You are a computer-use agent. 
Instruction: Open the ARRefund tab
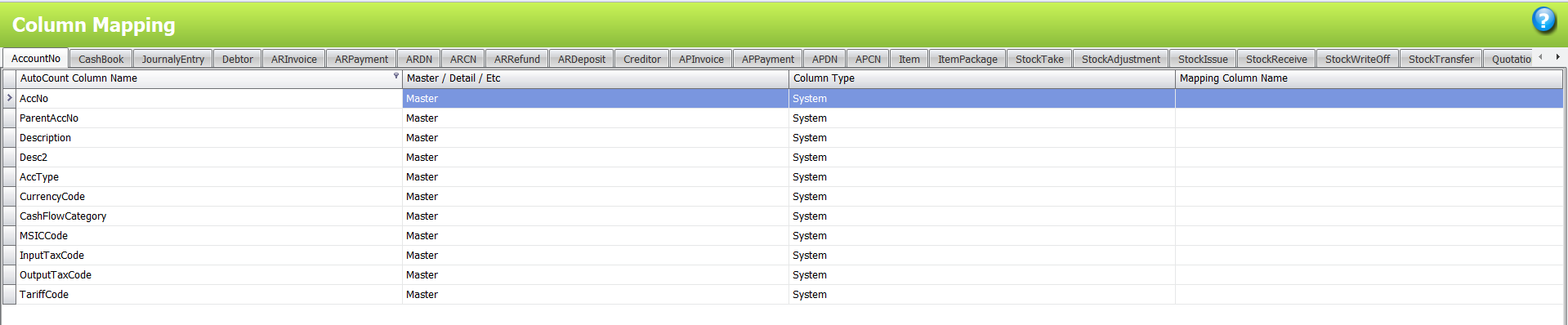(x=517, y=59)
